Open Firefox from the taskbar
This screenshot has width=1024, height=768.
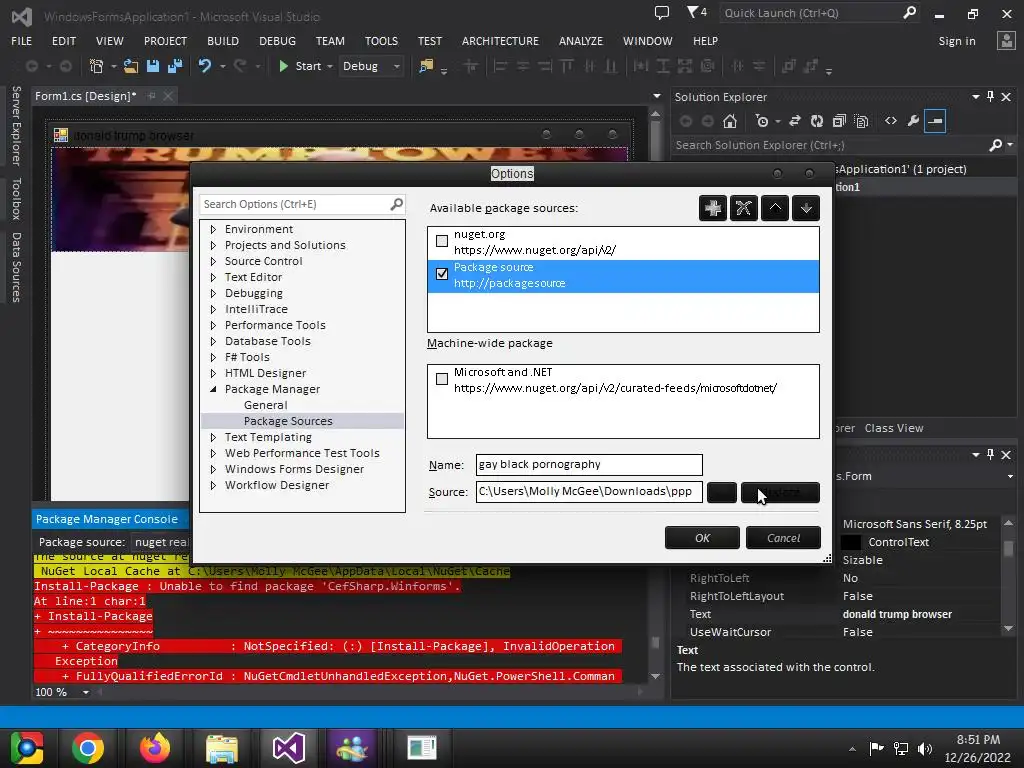(155, 748)
